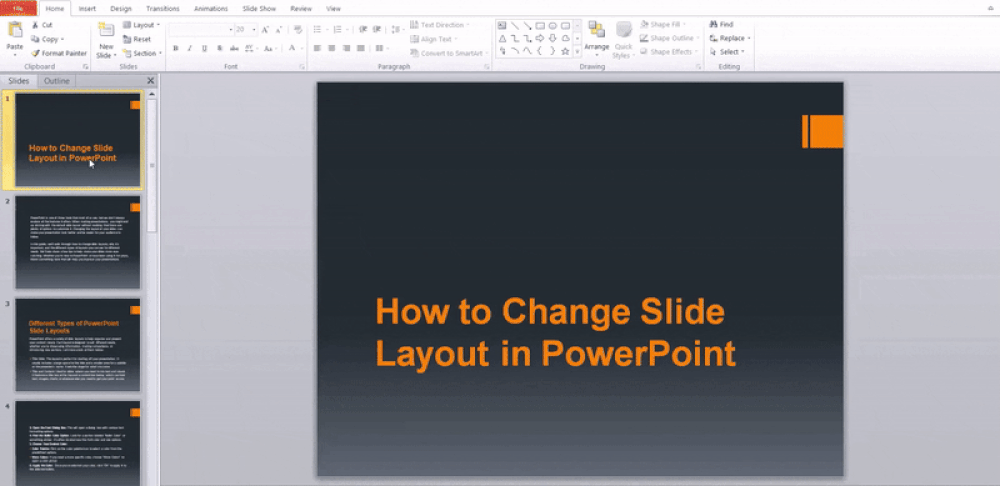Click the Paste clipboard icon

[x=15, y=31]
